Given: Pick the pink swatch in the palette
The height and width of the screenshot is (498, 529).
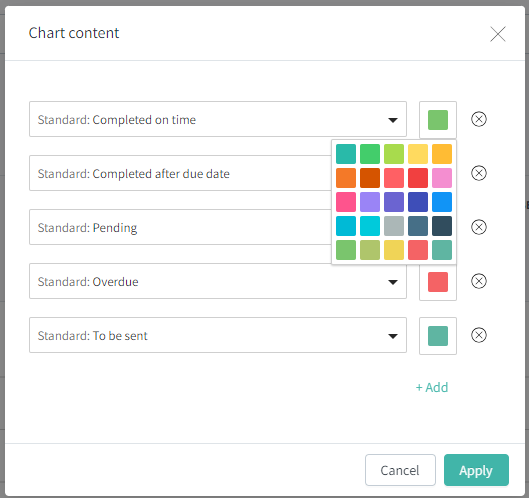Looking at the screenshot, I should (x=442, y=178).
